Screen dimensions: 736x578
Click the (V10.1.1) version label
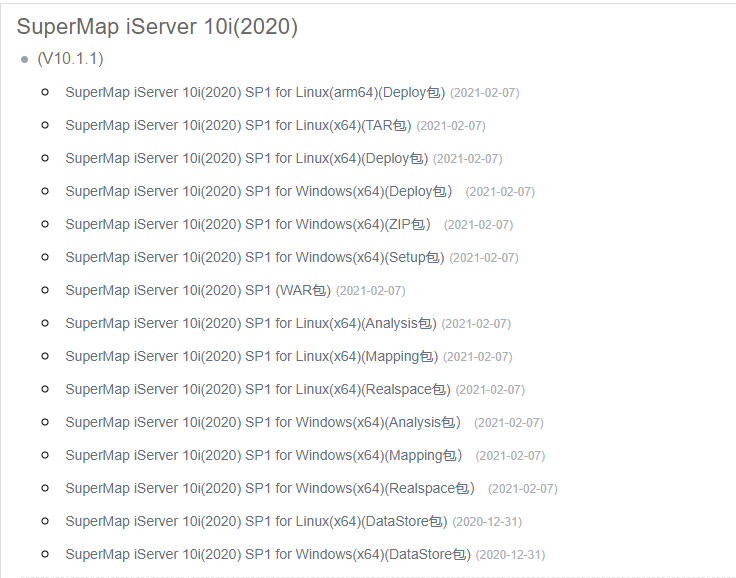point(70,59)
